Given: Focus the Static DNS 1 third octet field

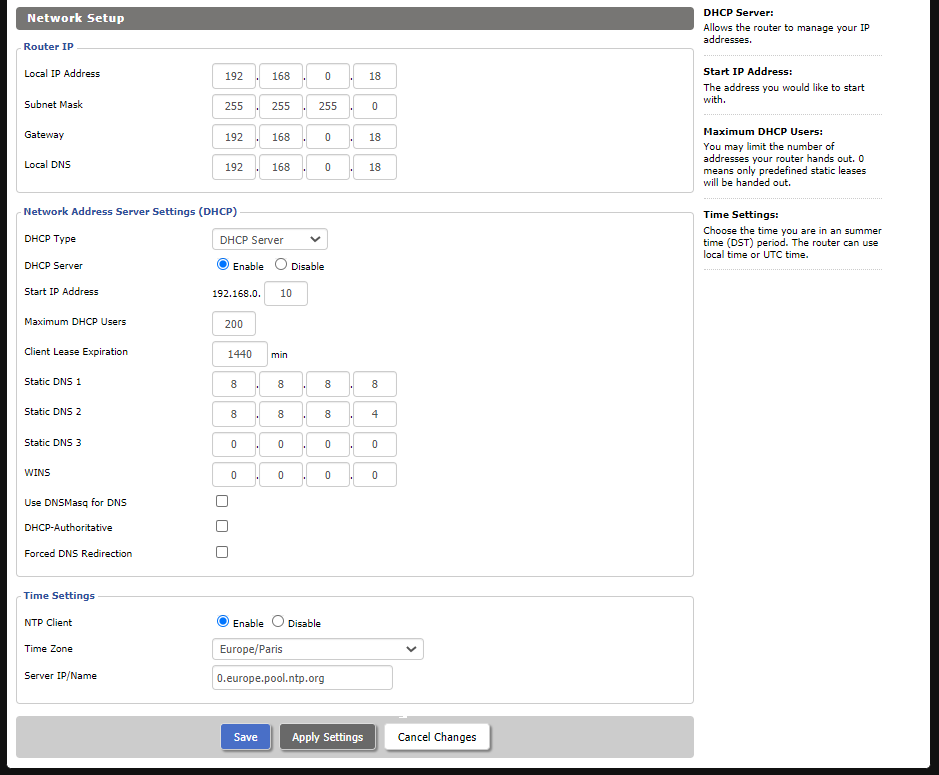Looking at the screenshot, I should [328, 384].
